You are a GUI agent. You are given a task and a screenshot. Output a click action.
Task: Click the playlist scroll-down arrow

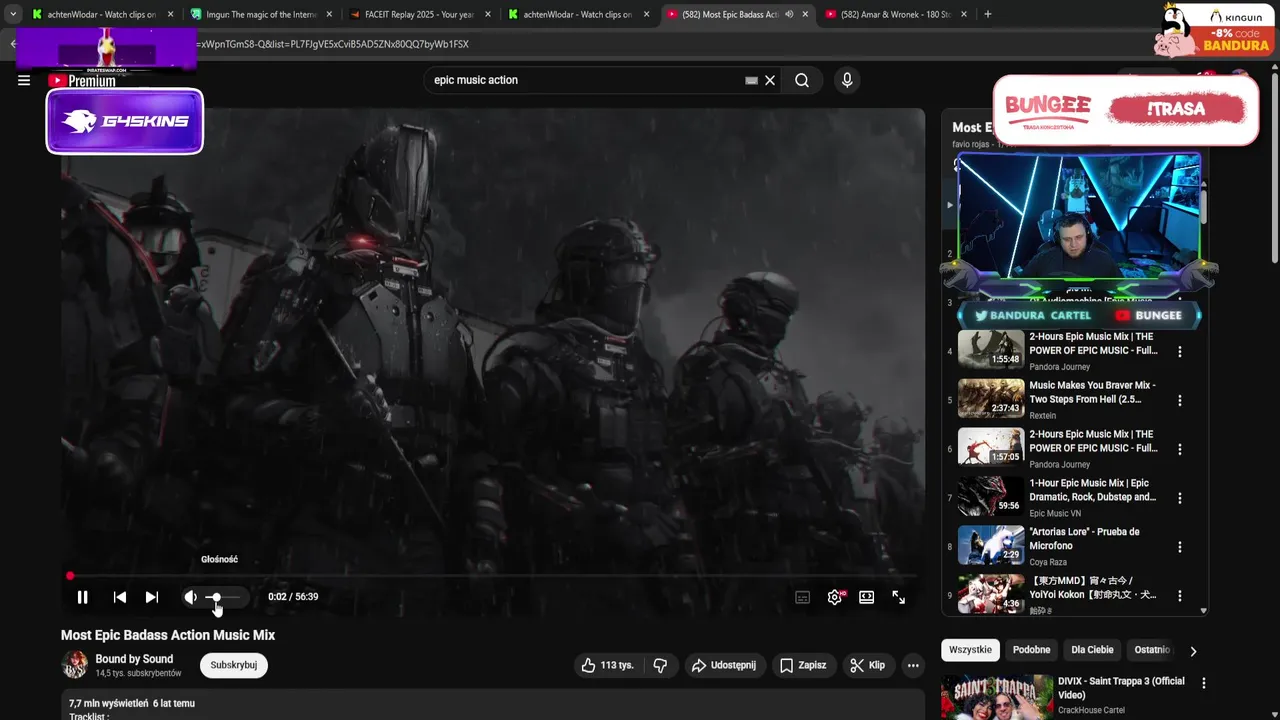pyautogui.click(x=1204, y=610)
